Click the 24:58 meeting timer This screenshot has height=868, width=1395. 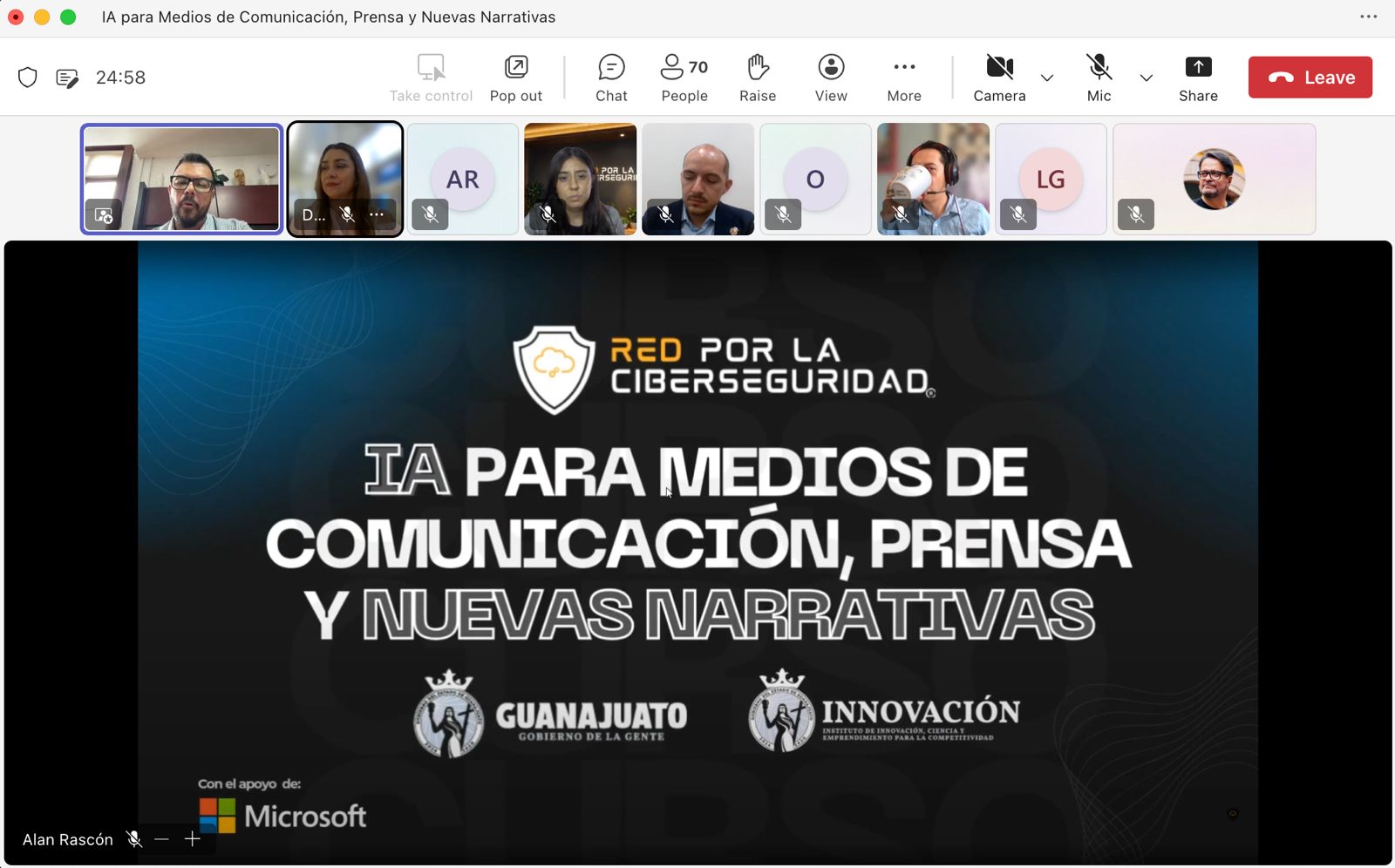click(x=120, y=78)
